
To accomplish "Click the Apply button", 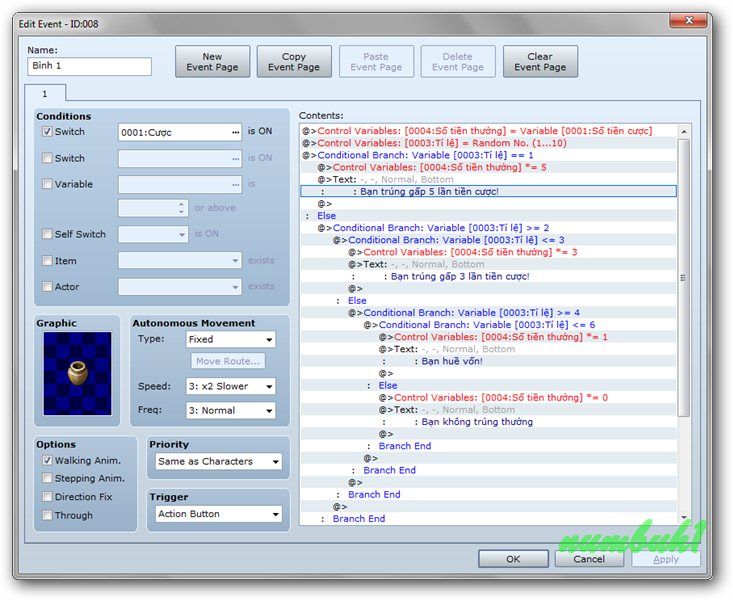I will coord(666,559).
